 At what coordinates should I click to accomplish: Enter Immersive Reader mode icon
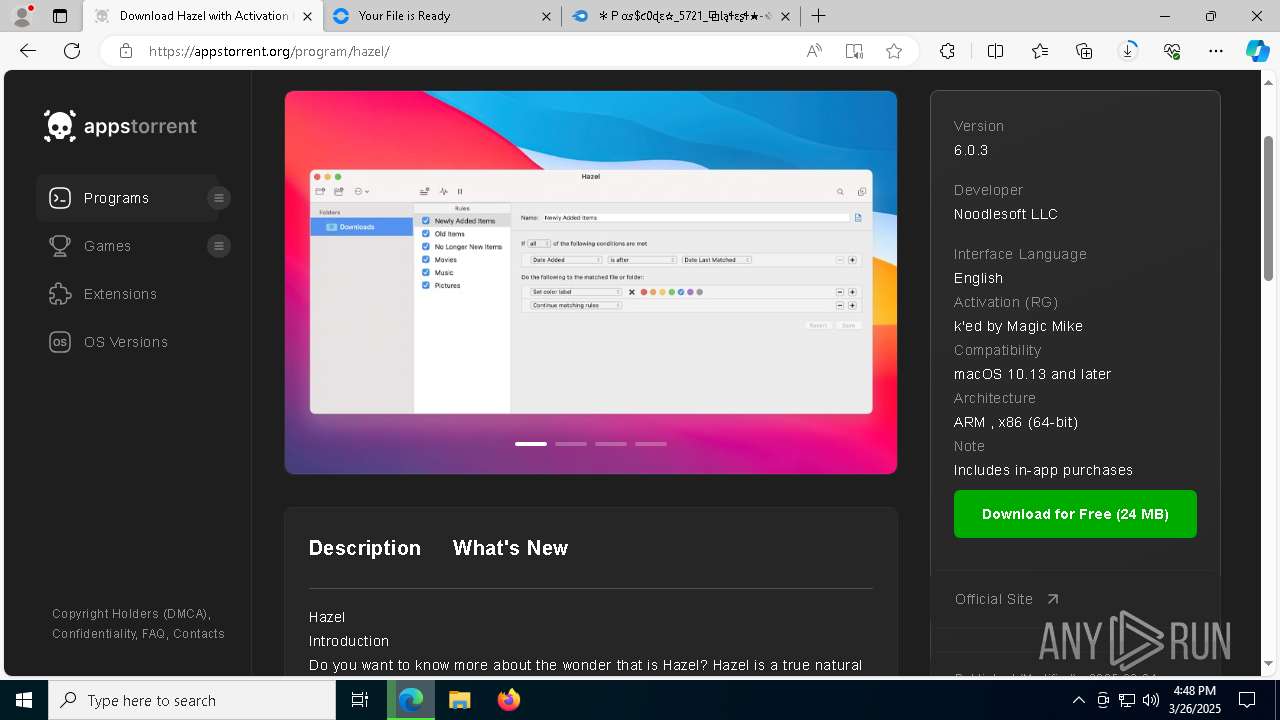(854, 51)
